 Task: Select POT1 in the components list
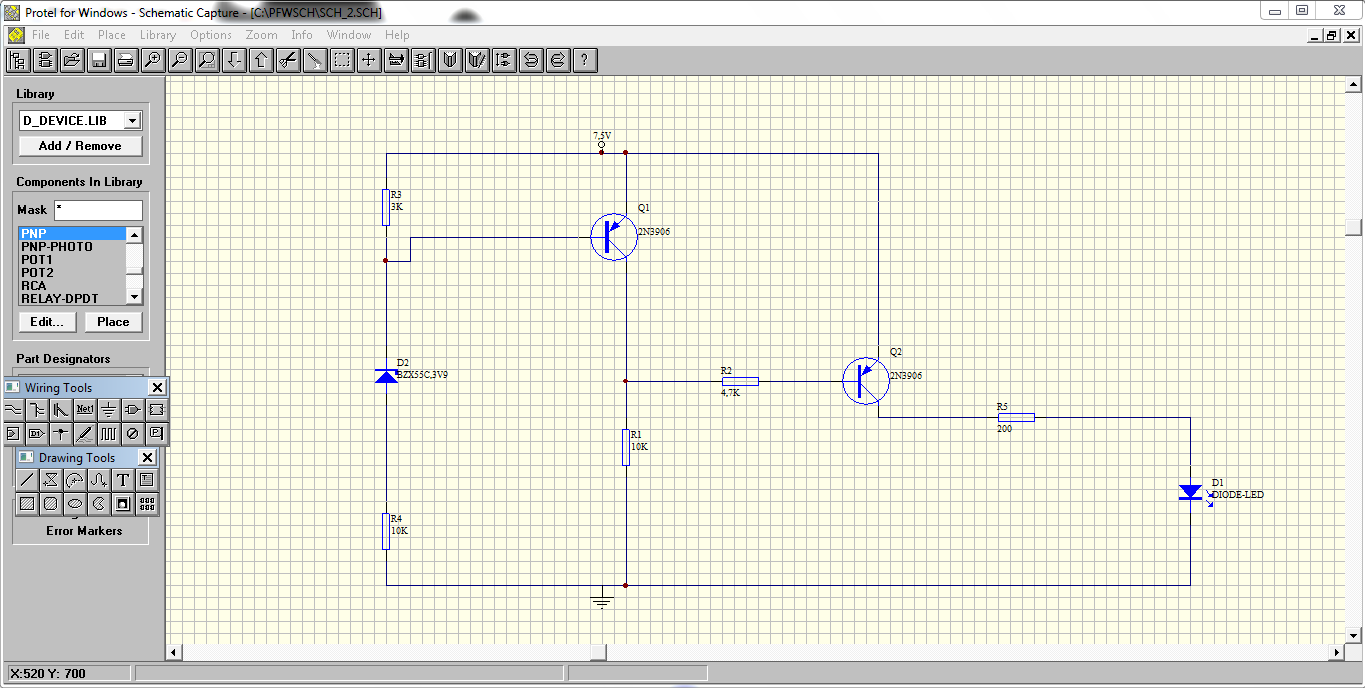[72, 259]
